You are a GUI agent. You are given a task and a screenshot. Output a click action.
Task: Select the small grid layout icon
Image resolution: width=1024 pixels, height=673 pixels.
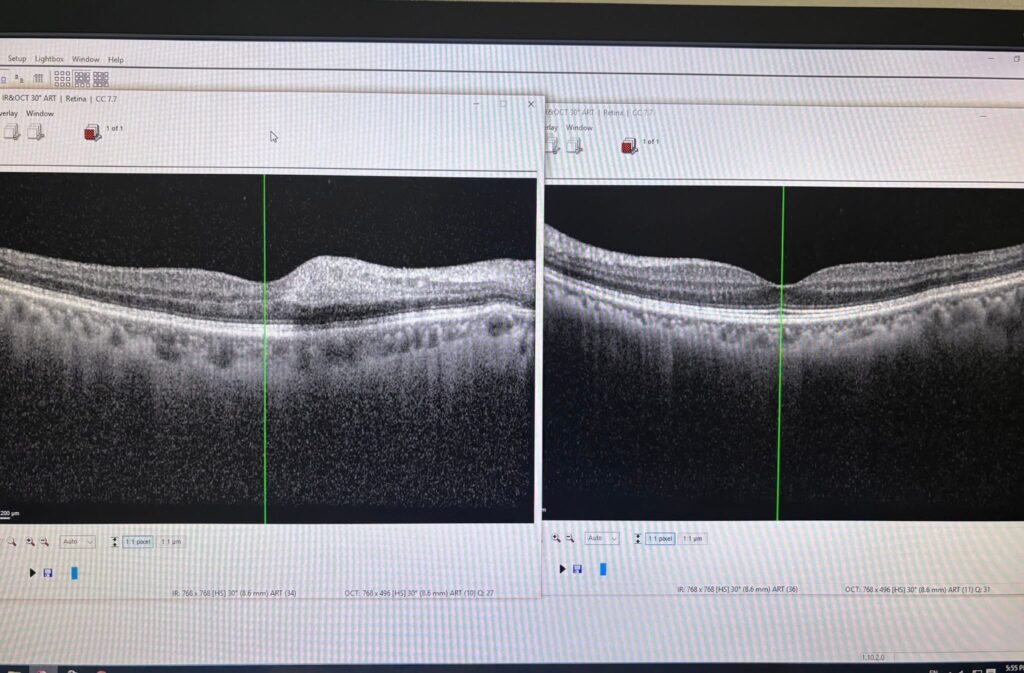pyautogui.click(x=62, y=77)
